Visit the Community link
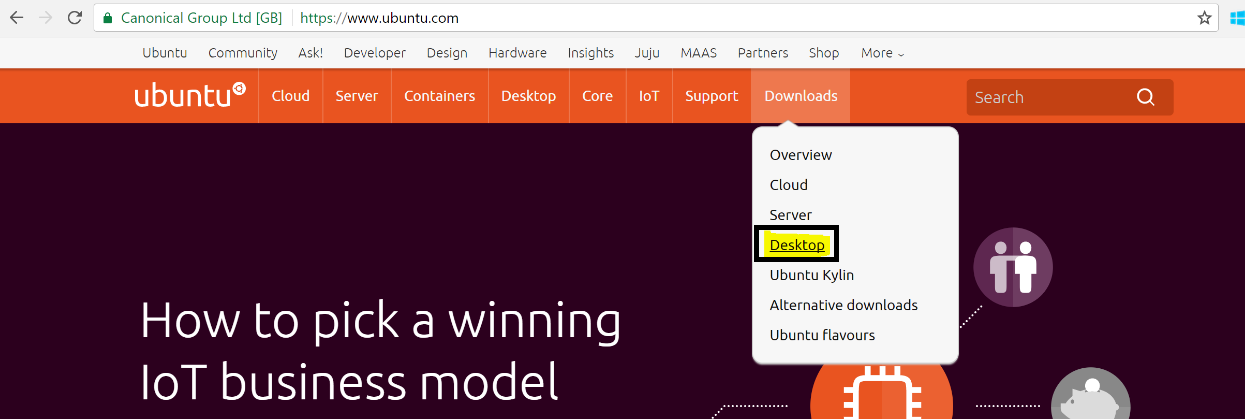This screenshot has height=419, width=1245. tap(243, 53)
